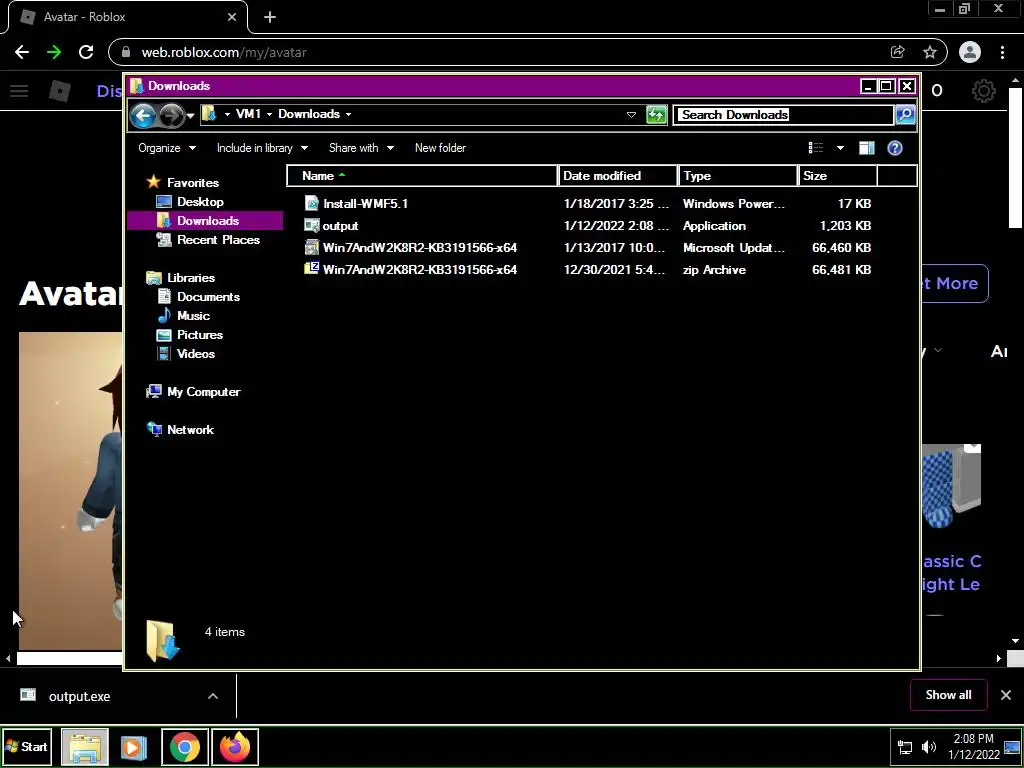Open Windows Explorer taskbar icon
Viewport: 1024px width, 768px height.
click(x=85, y=746)
